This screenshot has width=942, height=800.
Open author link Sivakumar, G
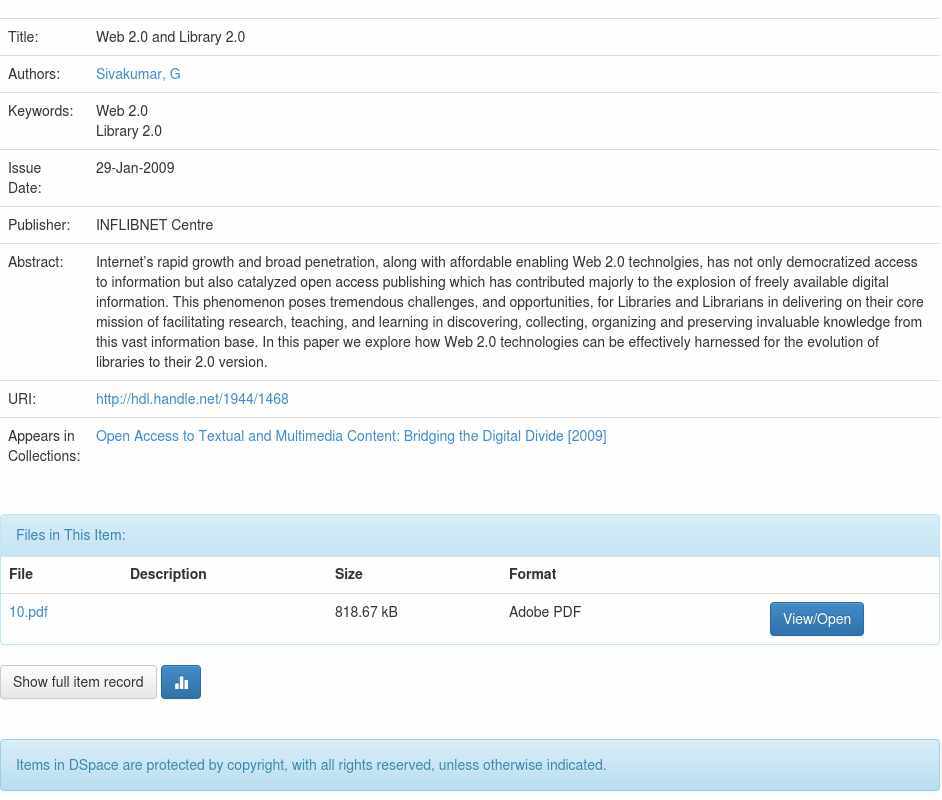(x=138, y=74)
